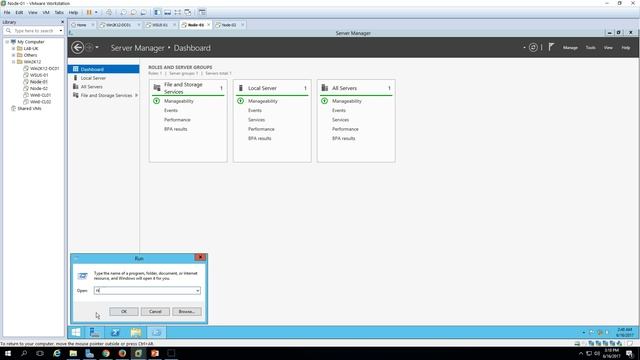Viewport: 640px width, 360px height.
Task: Select Shared VMs in the Library tree
Action: point(29,108)
